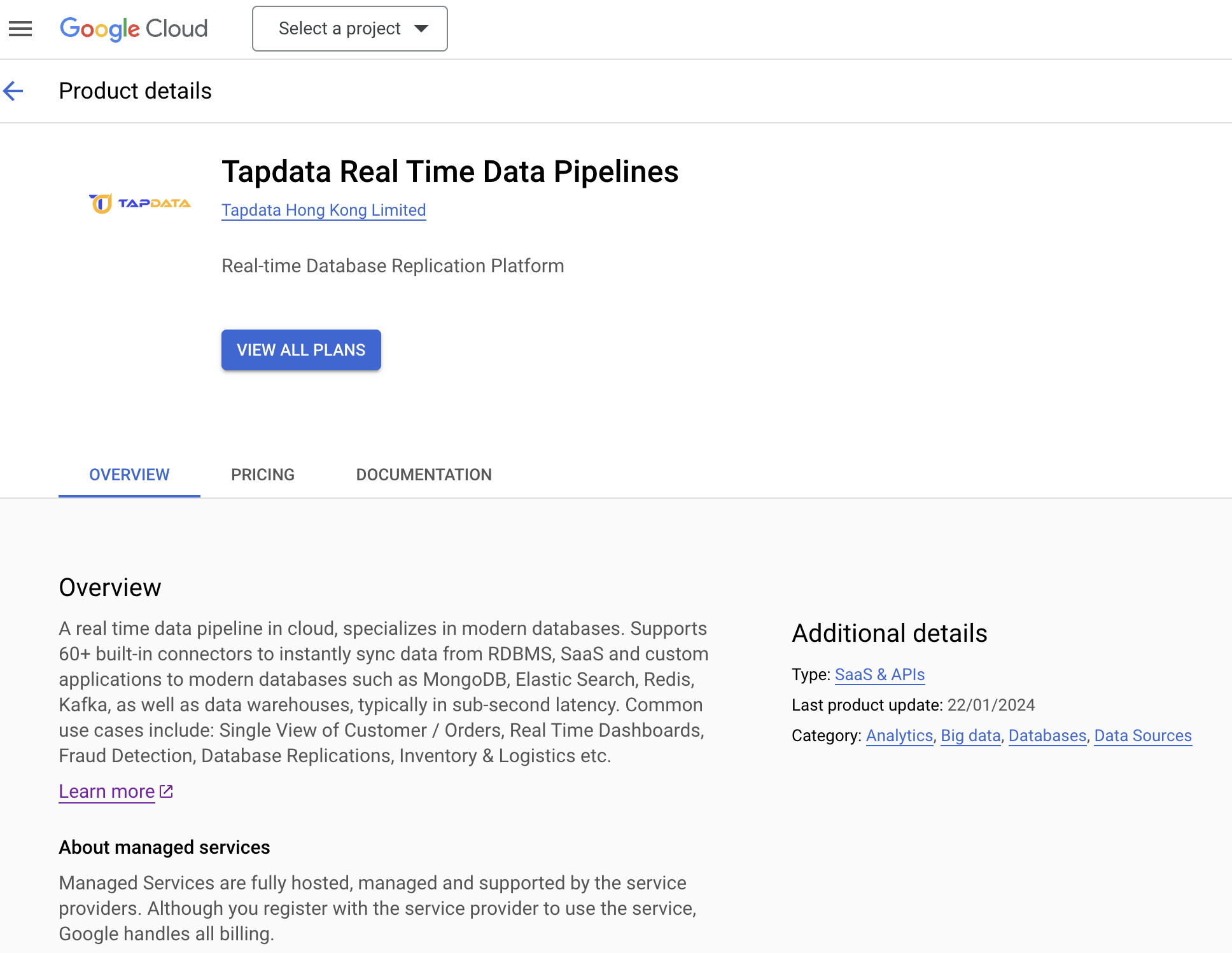Open Tapdata Hong Kong Limited link
The height and width of the screenshot is (953, 1232).
(x=323, y=210)
